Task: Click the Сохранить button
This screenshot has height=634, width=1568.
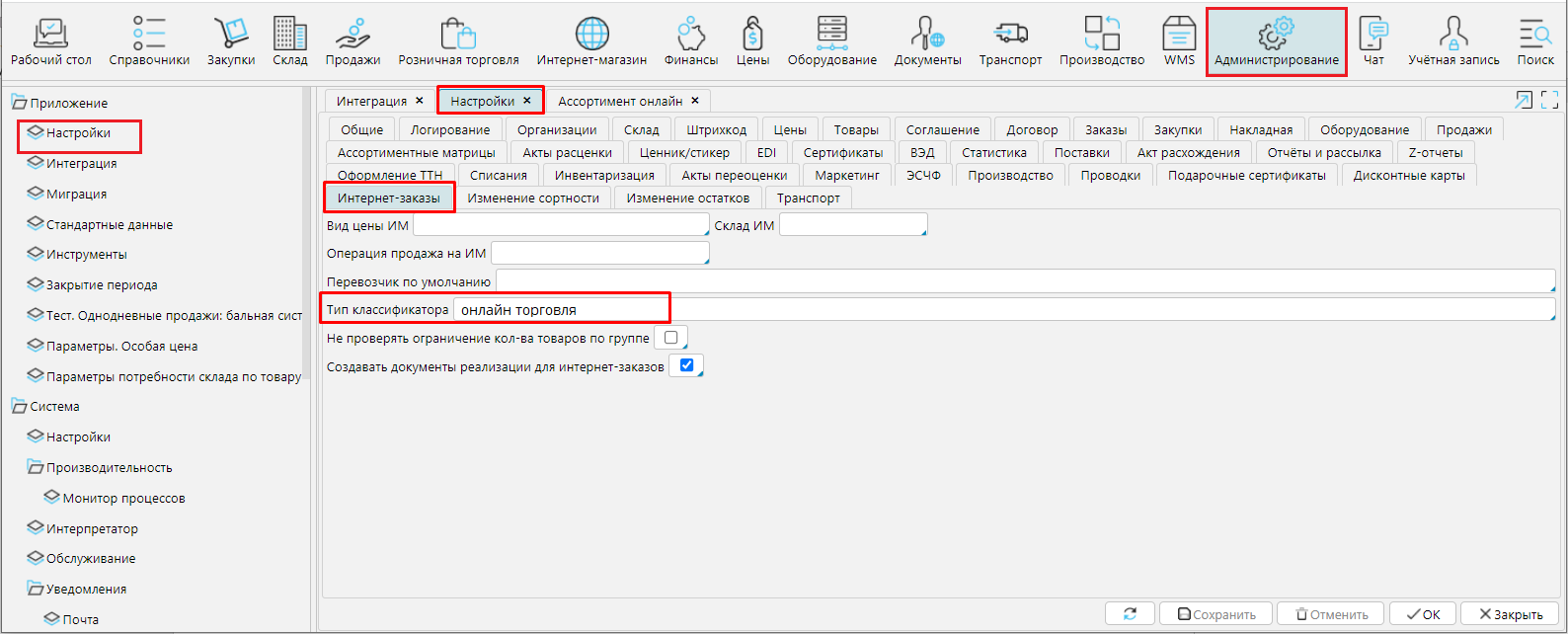Action: coord(1215,614)
